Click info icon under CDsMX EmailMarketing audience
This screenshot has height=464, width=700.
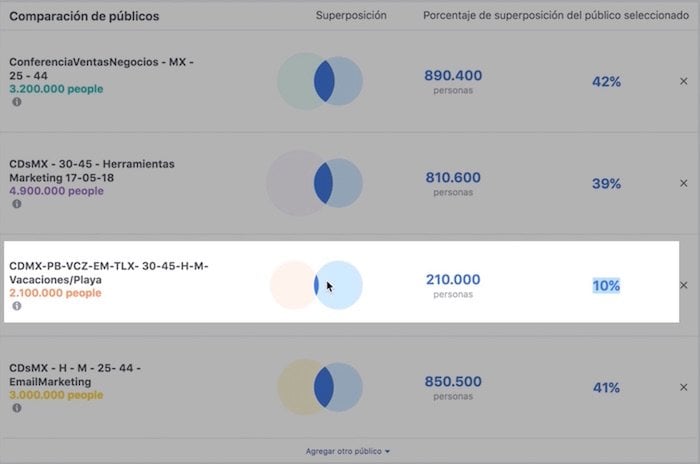pyautogui.click(x=17, y=408)
